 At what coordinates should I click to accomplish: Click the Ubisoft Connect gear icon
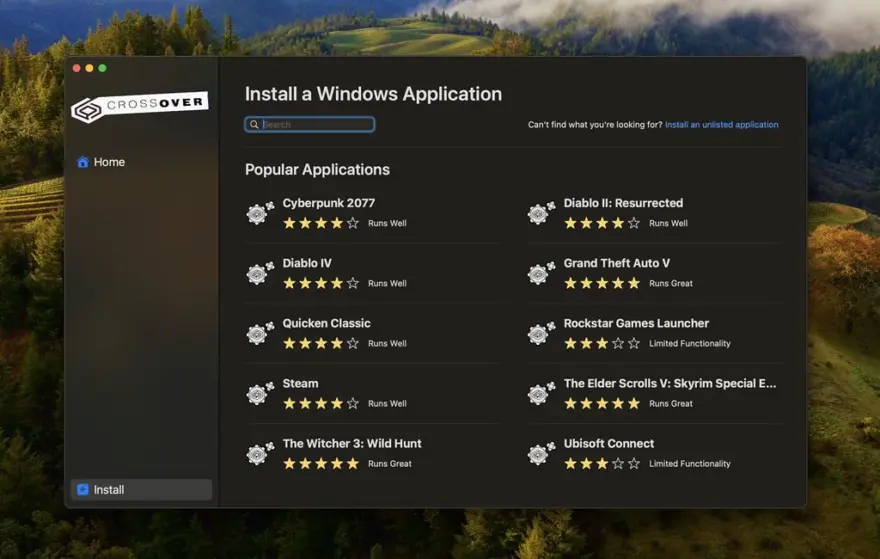541,453
